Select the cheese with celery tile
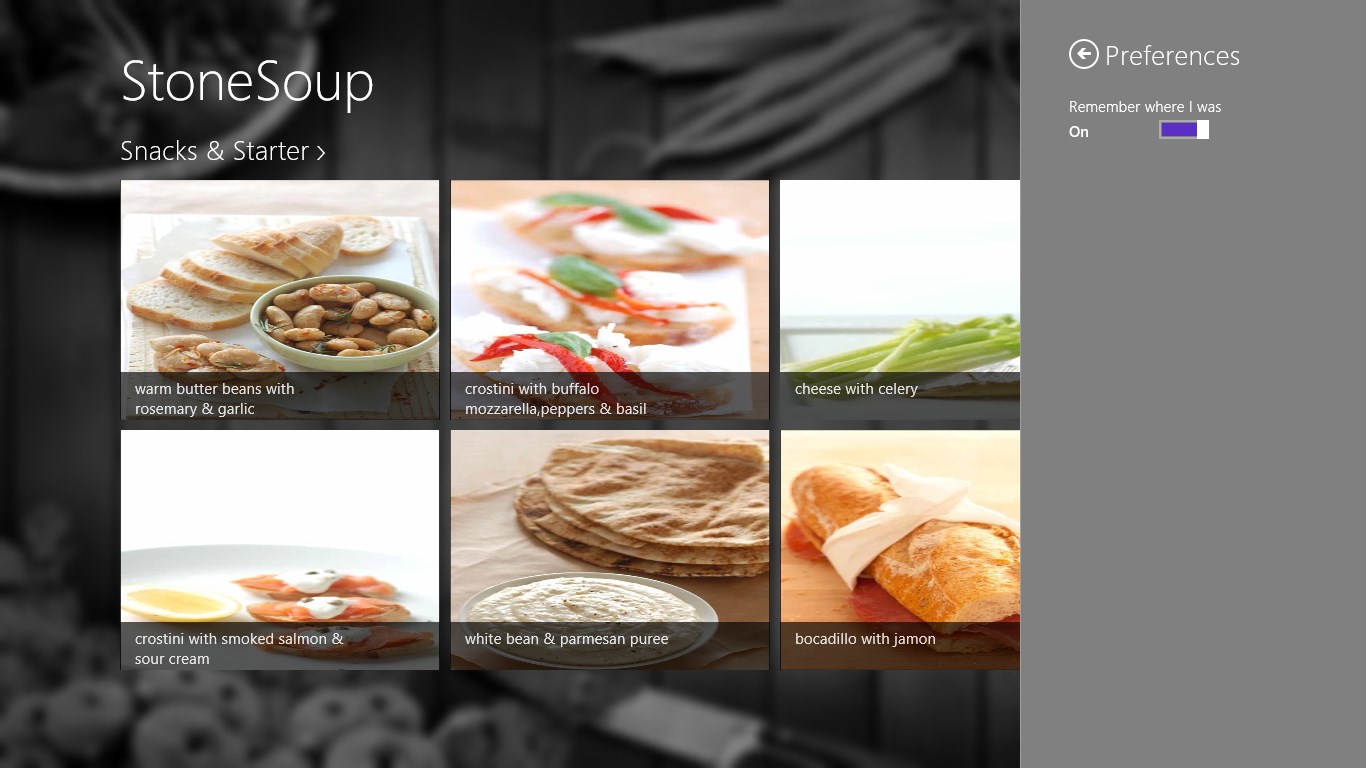The height and width of the screenshot is (768, 1366). pos(900,300)
